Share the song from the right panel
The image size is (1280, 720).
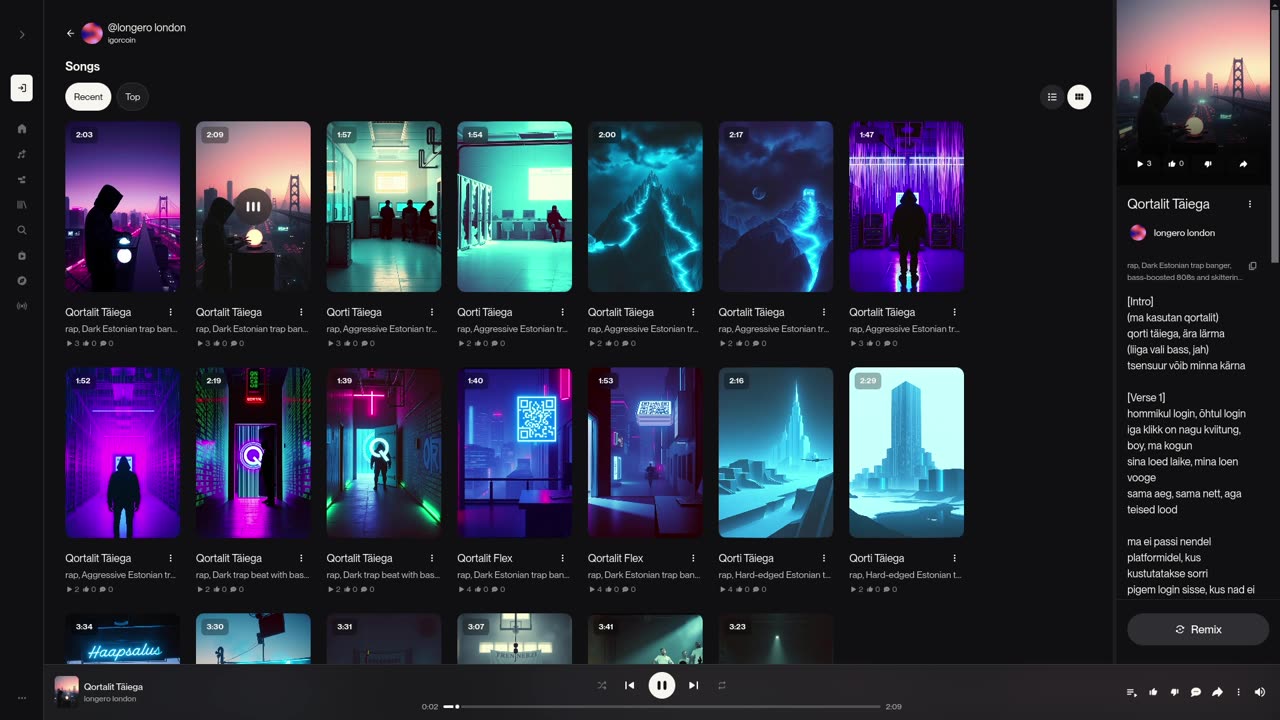point(1244,164)
